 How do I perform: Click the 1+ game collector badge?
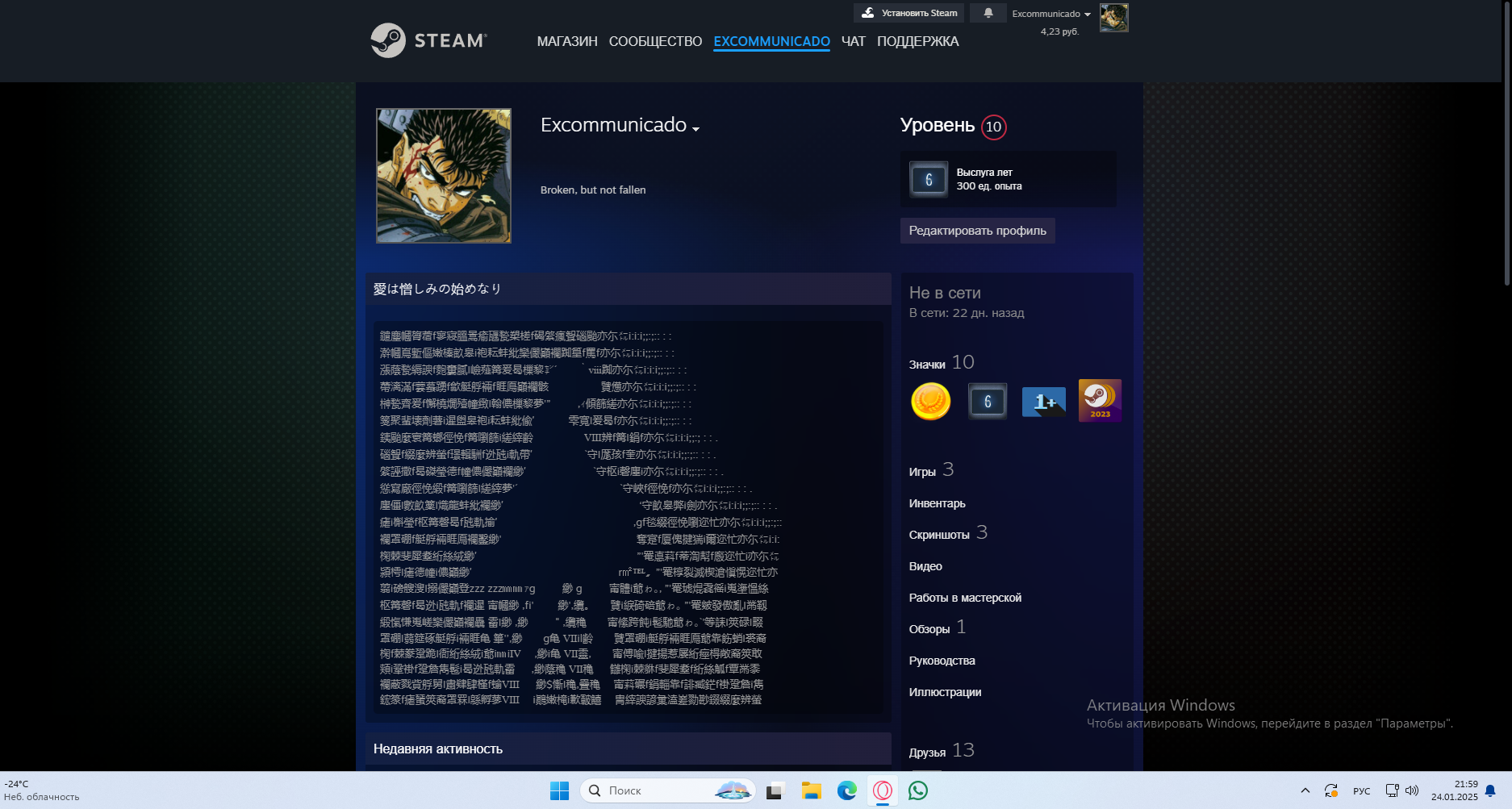(x=1043, y=401)
